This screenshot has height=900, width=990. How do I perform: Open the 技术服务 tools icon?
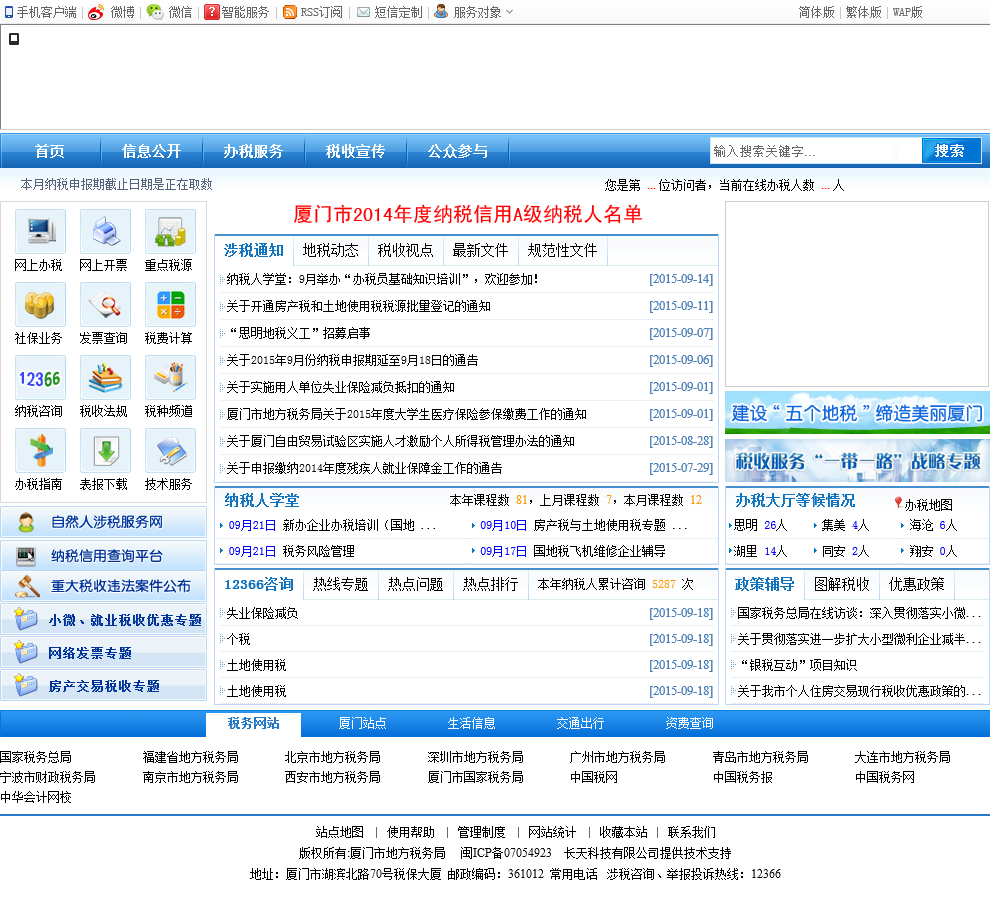coord(170,450)
